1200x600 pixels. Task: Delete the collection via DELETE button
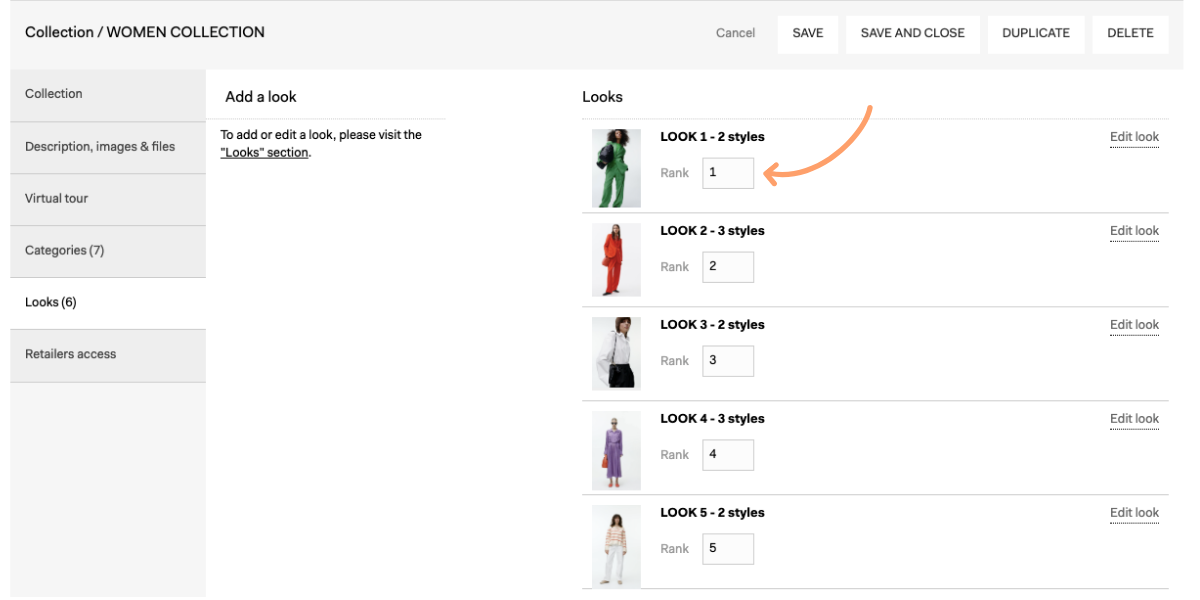[1130, 33]
